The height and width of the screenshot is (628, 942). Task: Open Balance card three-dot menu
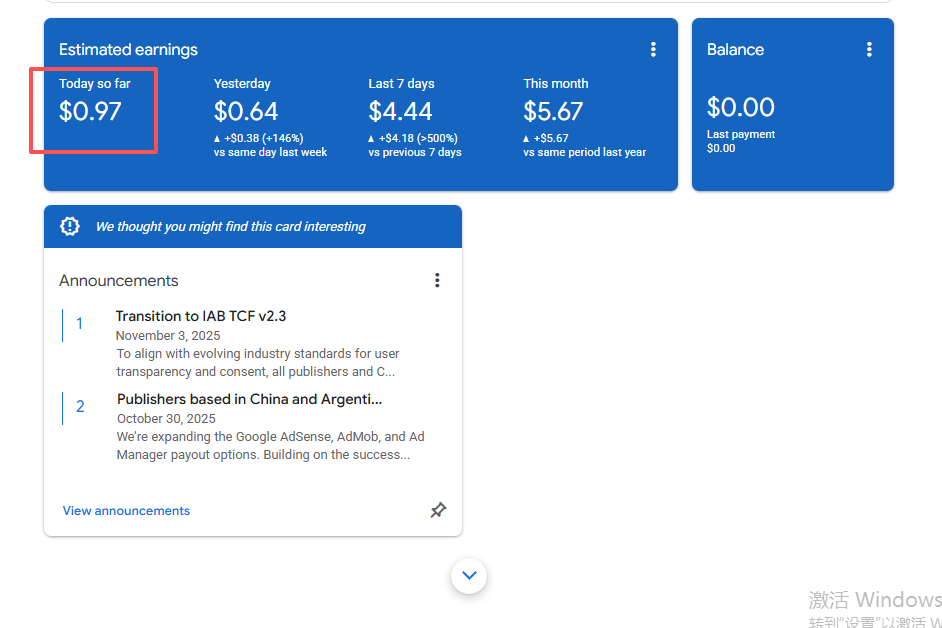pos(869,49)
